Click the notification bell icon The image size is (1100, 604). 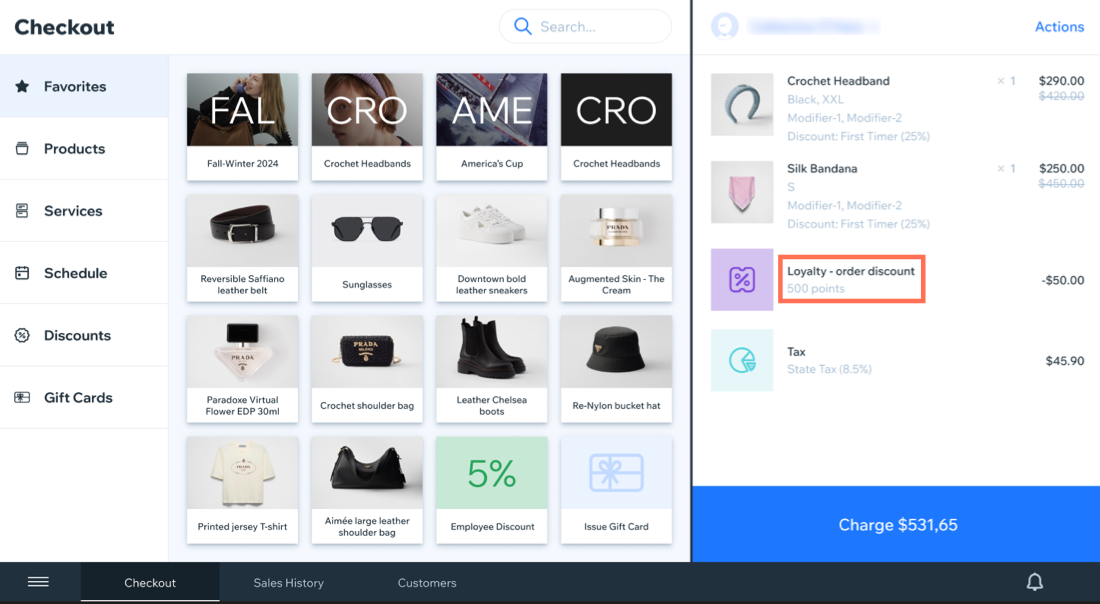[1034, 581]
